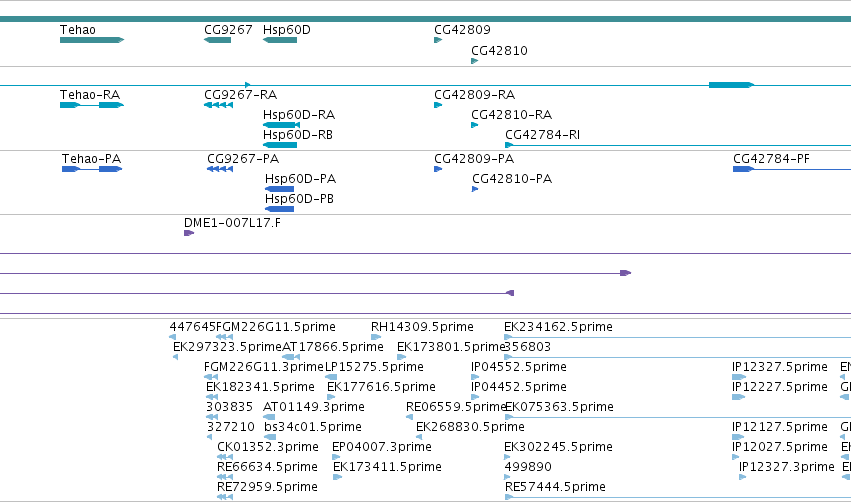This screenshot has height=502, width=851.
Task: Open the EK268830.5prime EST label
Action: pos(471,428)
